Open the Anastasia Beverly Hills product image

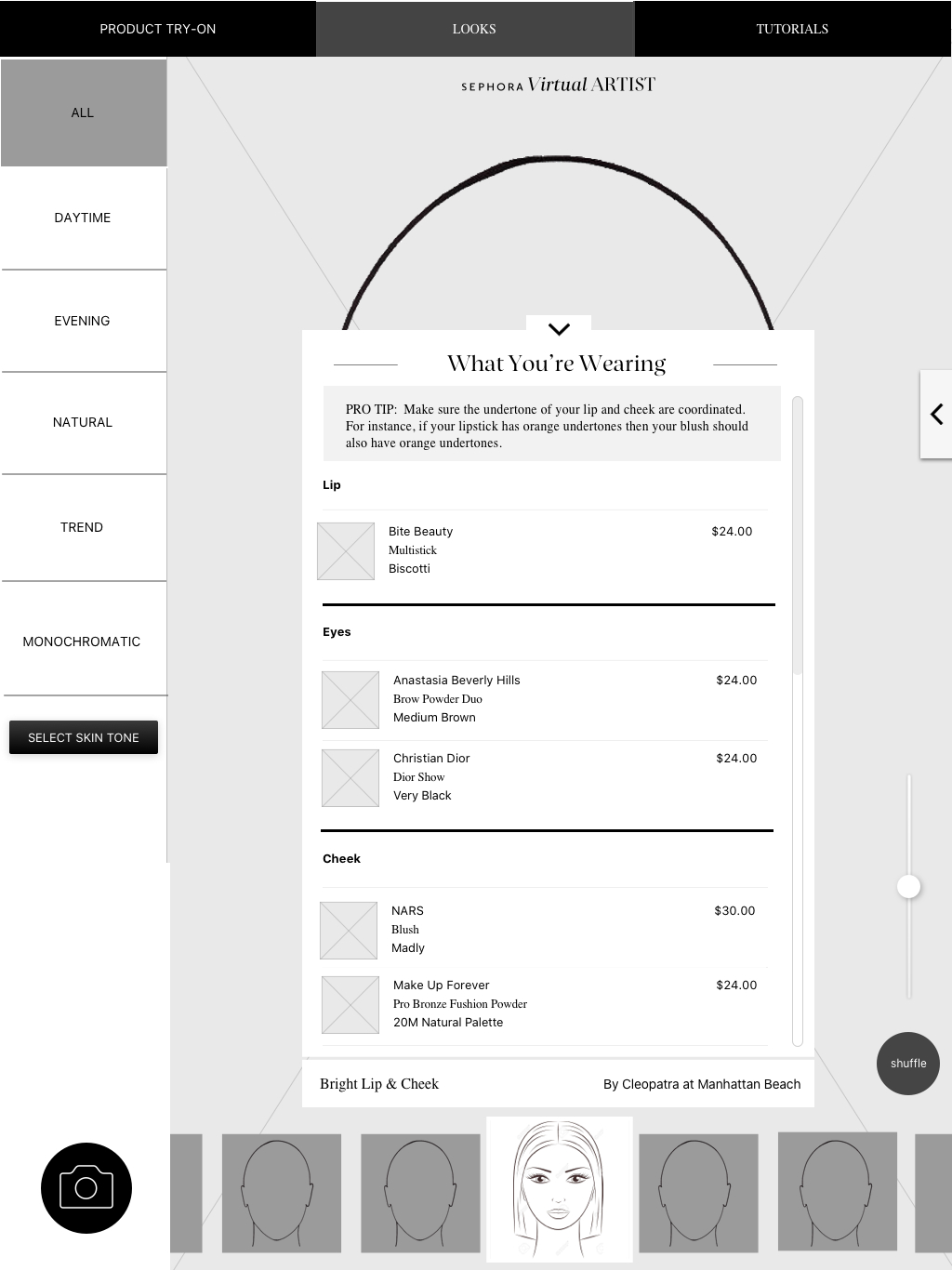tap(350, 700)
